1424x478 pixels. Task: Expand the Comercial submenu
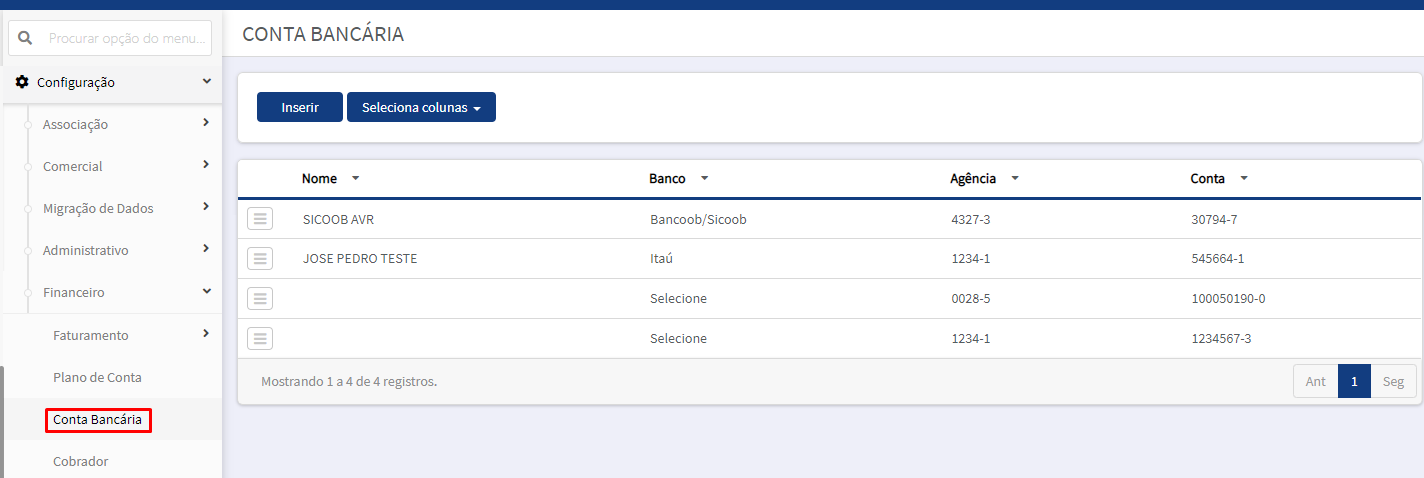[205, 165]
